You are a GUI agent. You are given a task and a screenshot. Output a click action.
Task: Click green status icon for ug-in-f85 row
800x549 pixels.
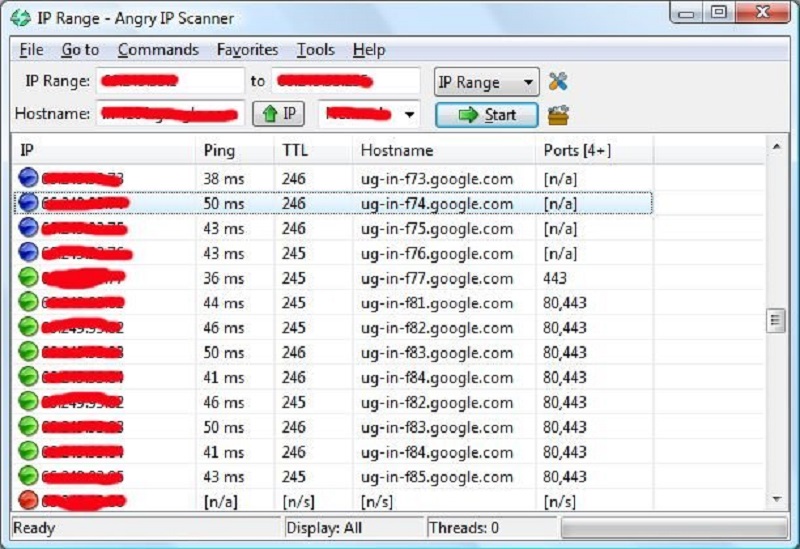[29, 476]
